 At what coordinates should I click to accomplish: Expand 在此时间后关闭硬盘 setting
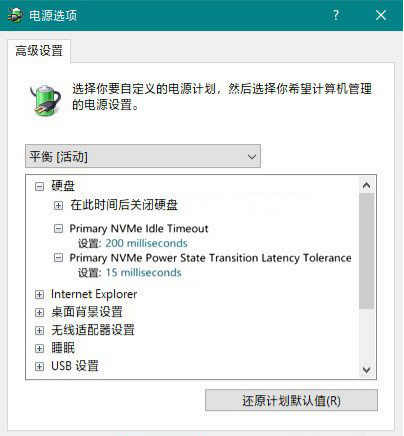coord(58,205)
